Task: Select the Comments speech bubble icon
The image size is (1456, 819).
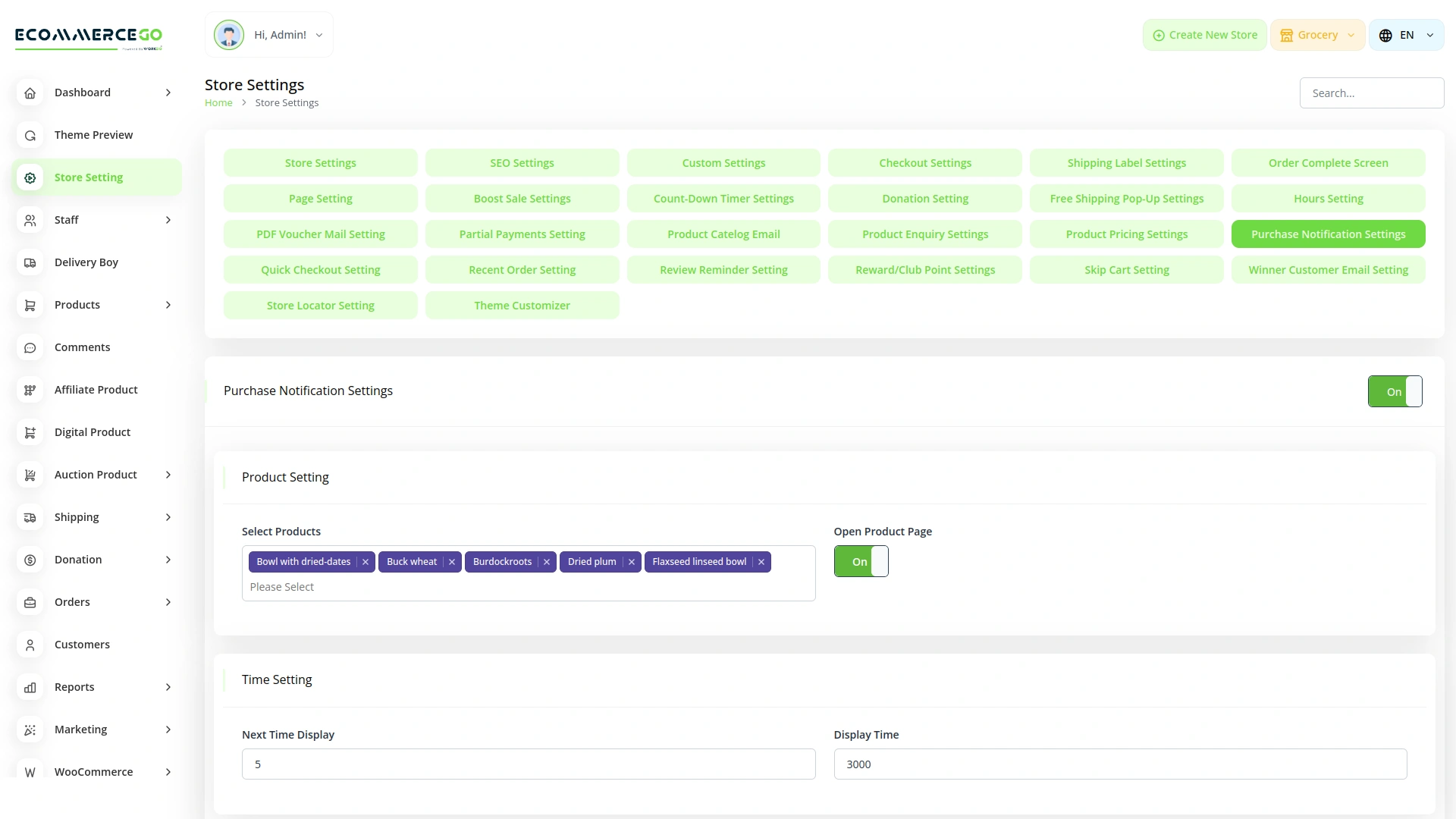Action: [30, 347]
